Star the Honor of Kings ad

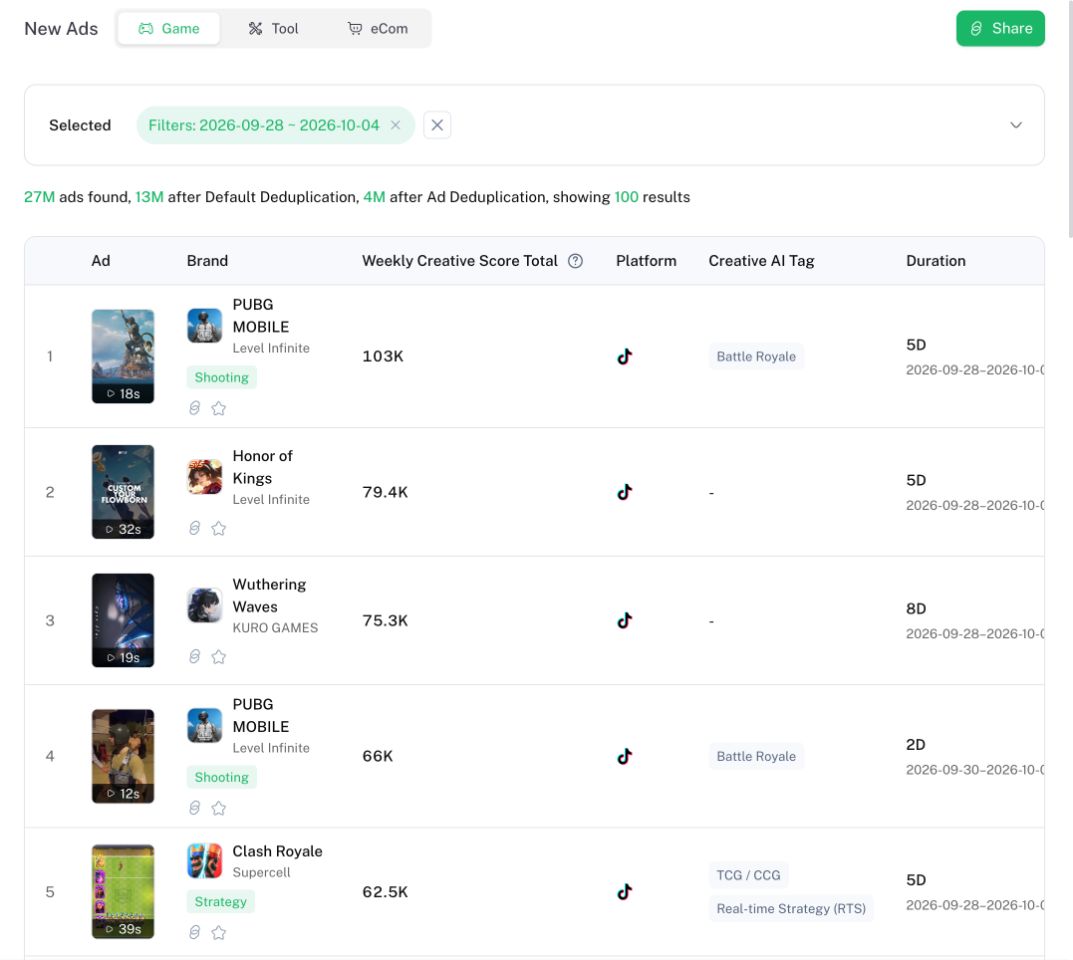[218, 528]
